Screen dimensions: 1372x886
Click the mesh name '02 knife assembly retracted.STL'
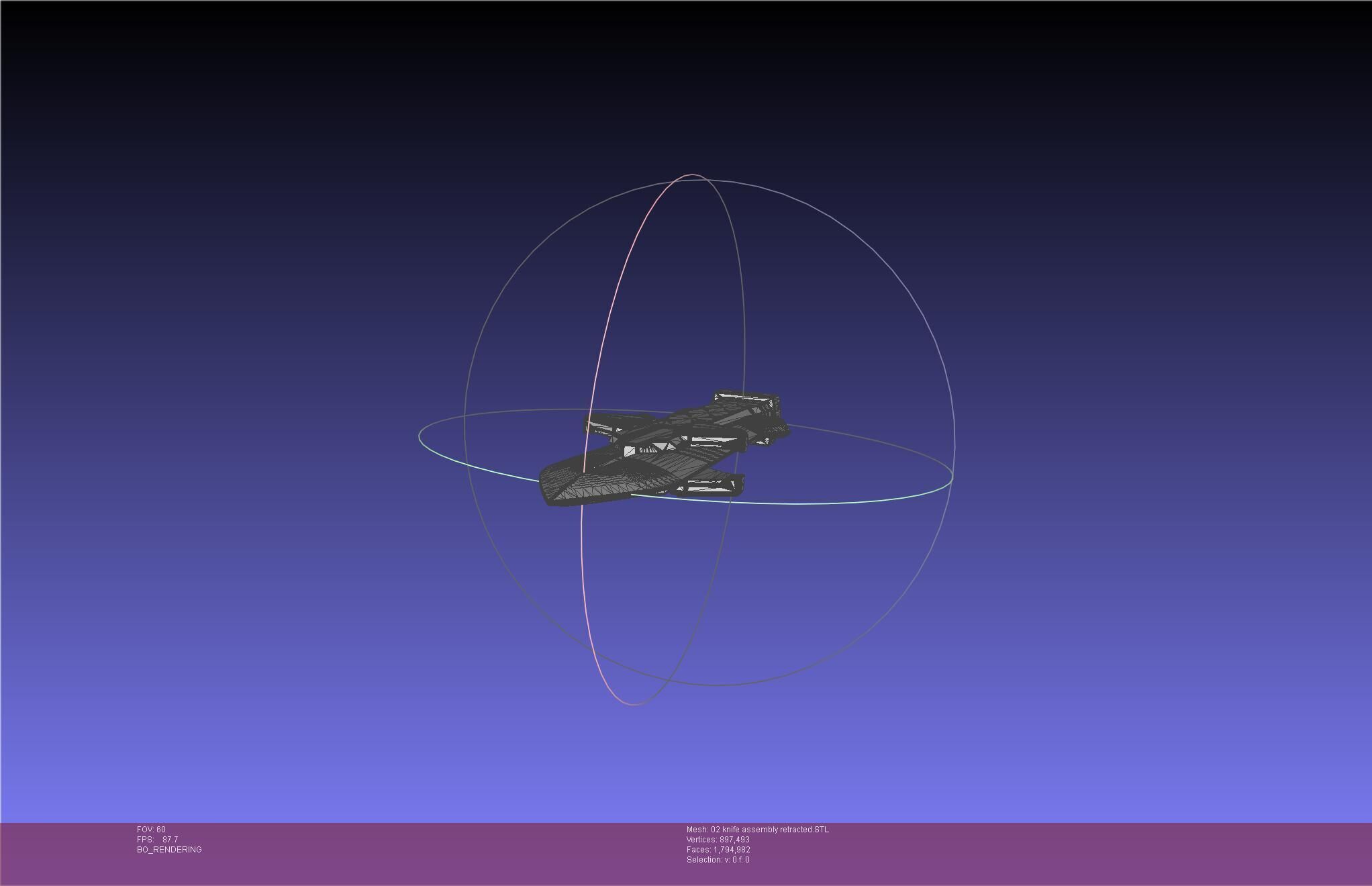pyautogui.click(x=769, y=830)
